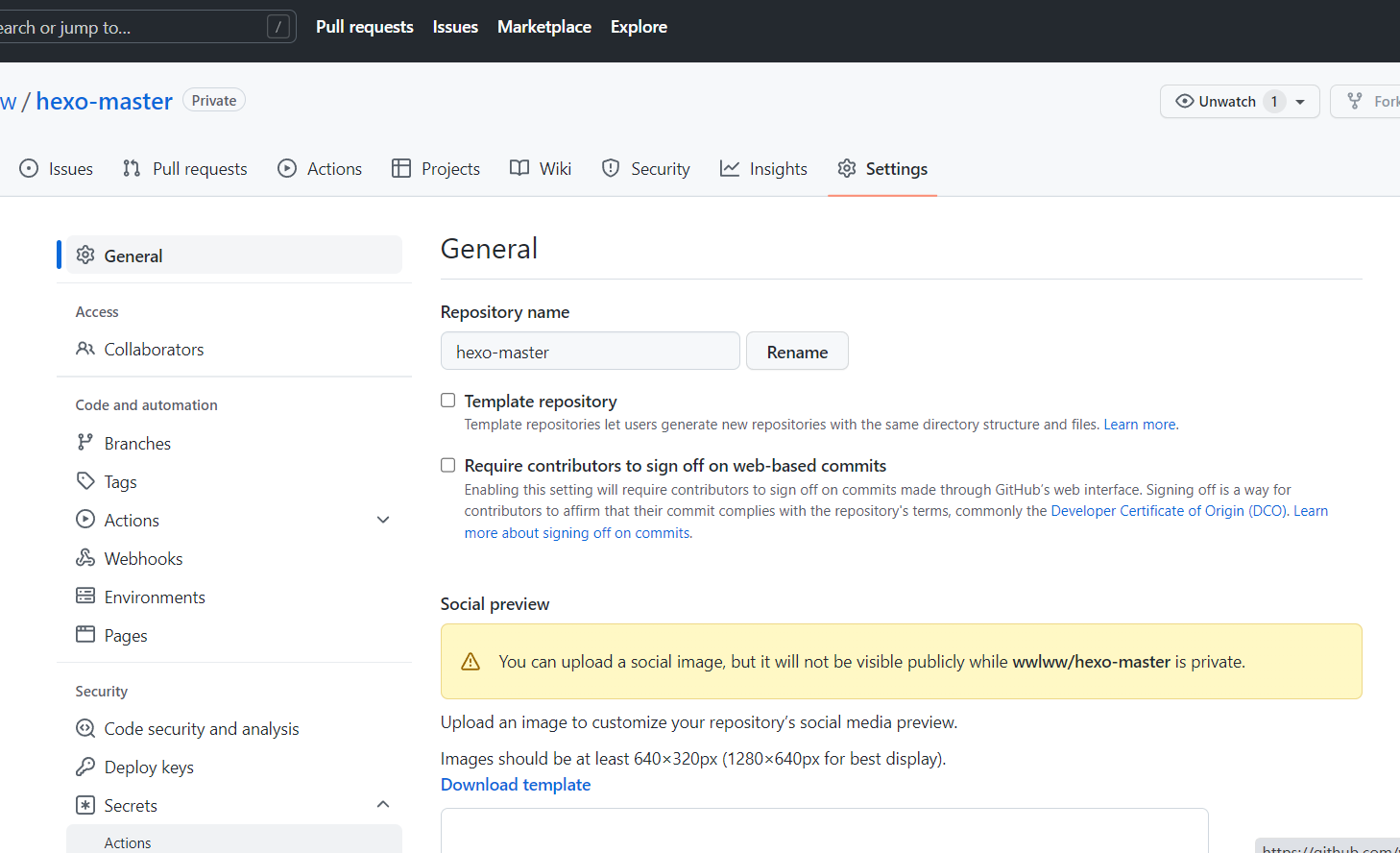
Task: Click the social image upload area
Action: [824, 831]
